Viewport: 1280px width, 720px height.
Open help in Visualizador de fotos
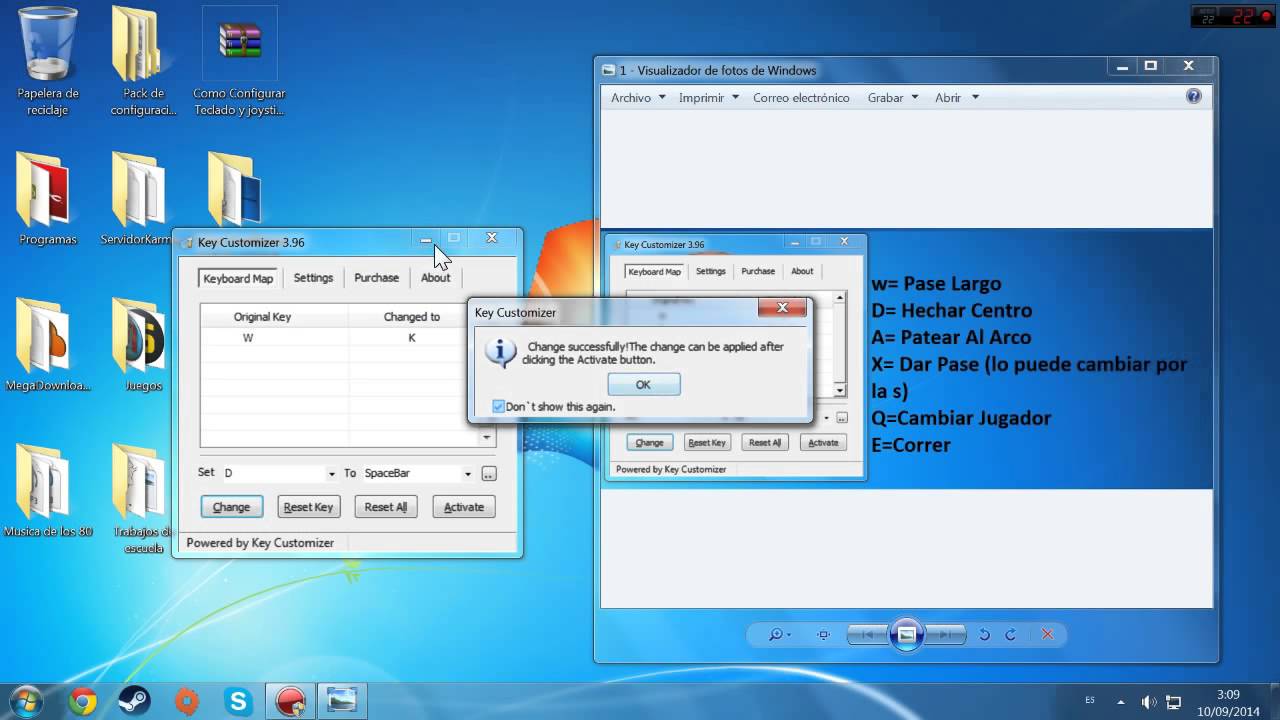[1193, 97]
